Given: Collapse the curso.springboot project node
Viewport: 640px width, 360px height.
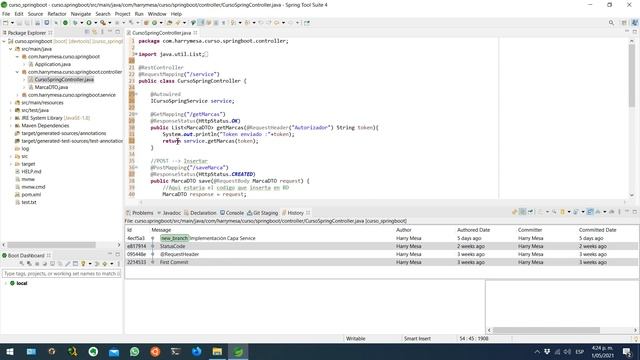Looking at the screenshot, I should click(x=4, y=41).
